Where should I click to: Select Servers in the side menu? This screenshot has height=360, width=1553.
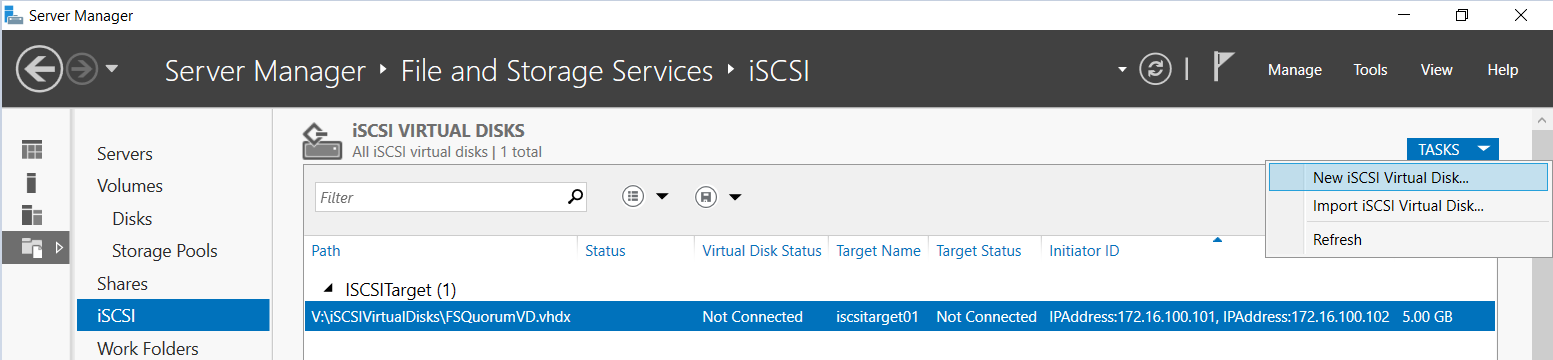[125, 154]
